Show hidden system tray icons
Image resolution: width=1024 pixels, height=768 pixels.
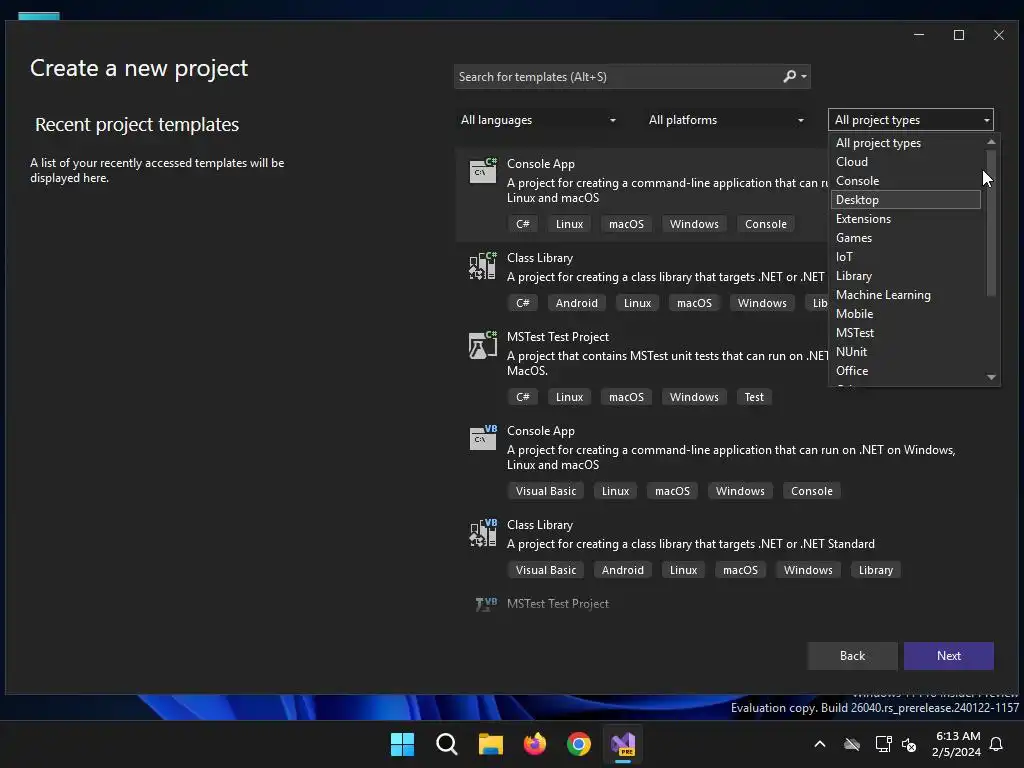point(820,744)
